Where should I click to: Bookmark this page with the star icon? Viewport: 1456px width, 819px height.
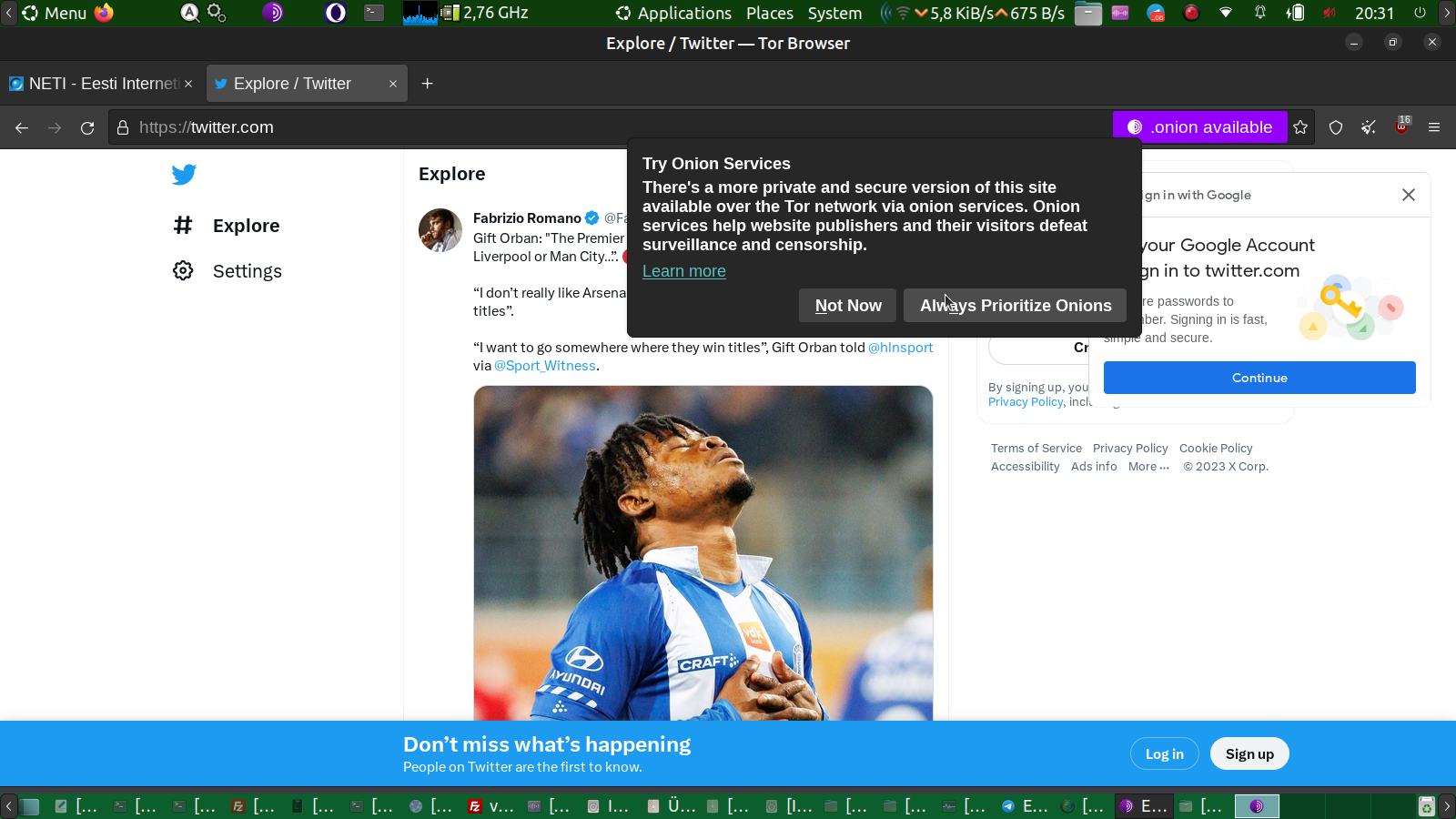(1300, 127)
